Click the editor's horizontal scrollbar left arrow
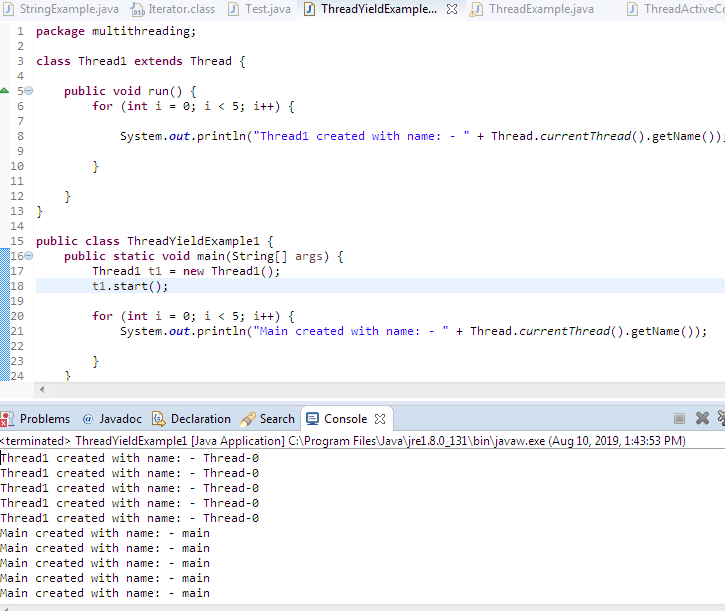The width and height of the screenshot is (725, 611). [41, 389]
